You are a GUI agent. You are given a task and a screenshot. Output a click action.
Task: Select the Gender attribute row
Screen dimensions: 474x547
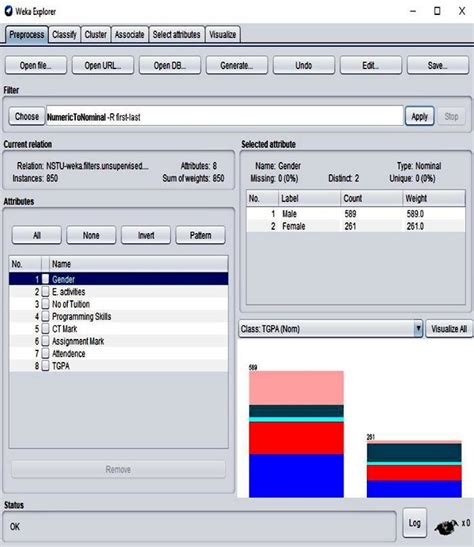[119, 279]
